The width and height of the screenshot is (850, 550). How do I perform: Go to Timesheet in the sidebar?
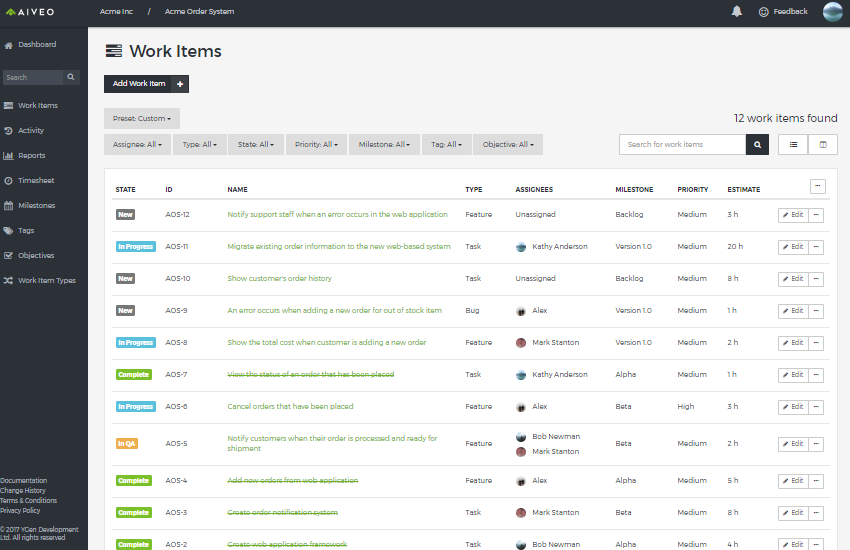coord(36,181)
